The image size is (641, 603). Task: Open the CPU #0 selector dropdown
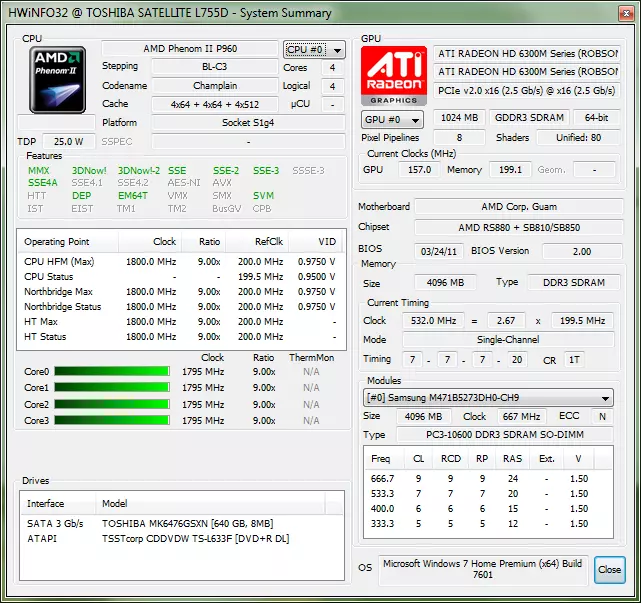pos(314,50)
